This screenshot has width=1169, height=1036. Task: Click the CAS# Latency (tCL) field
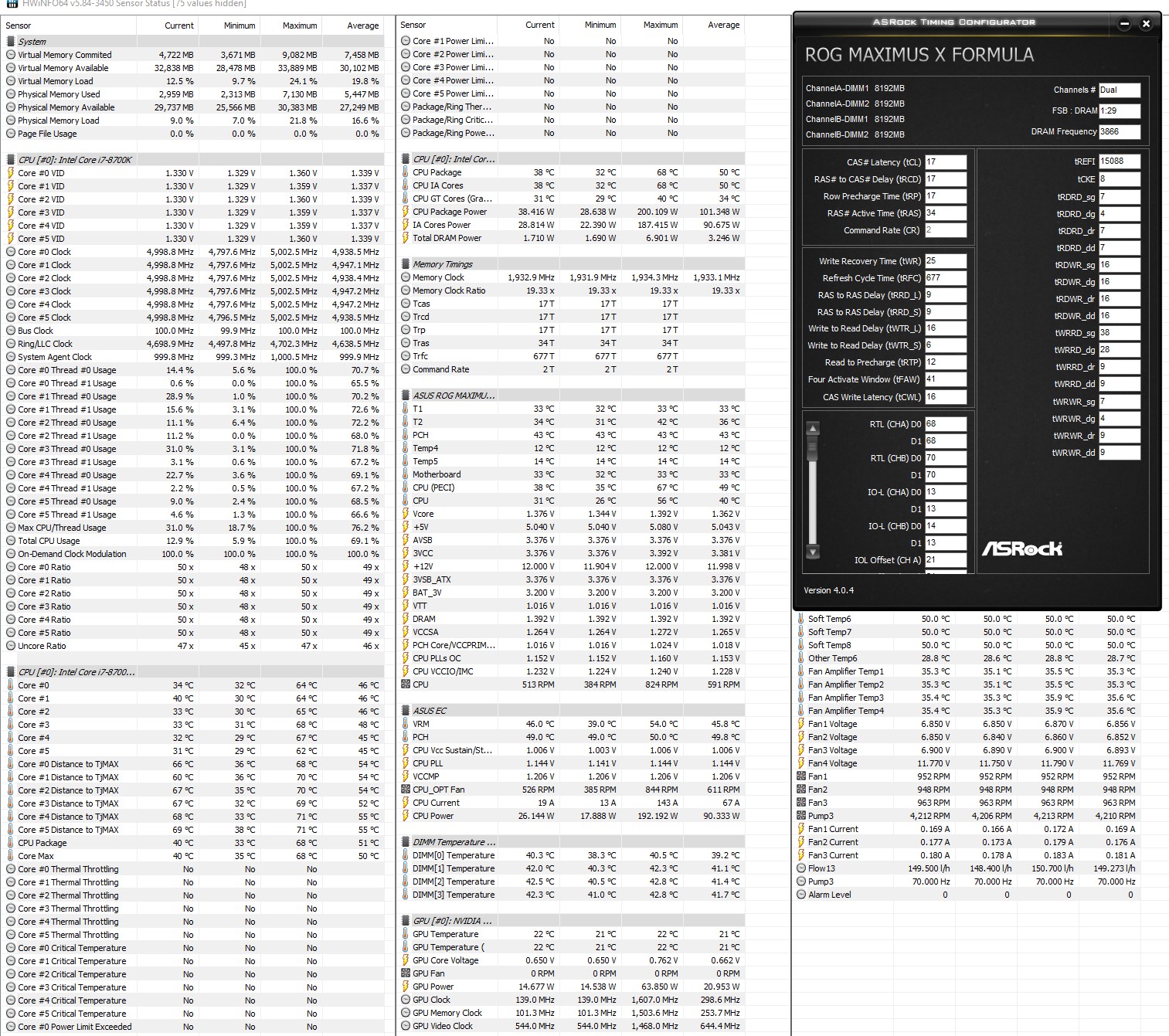point(946,162)
